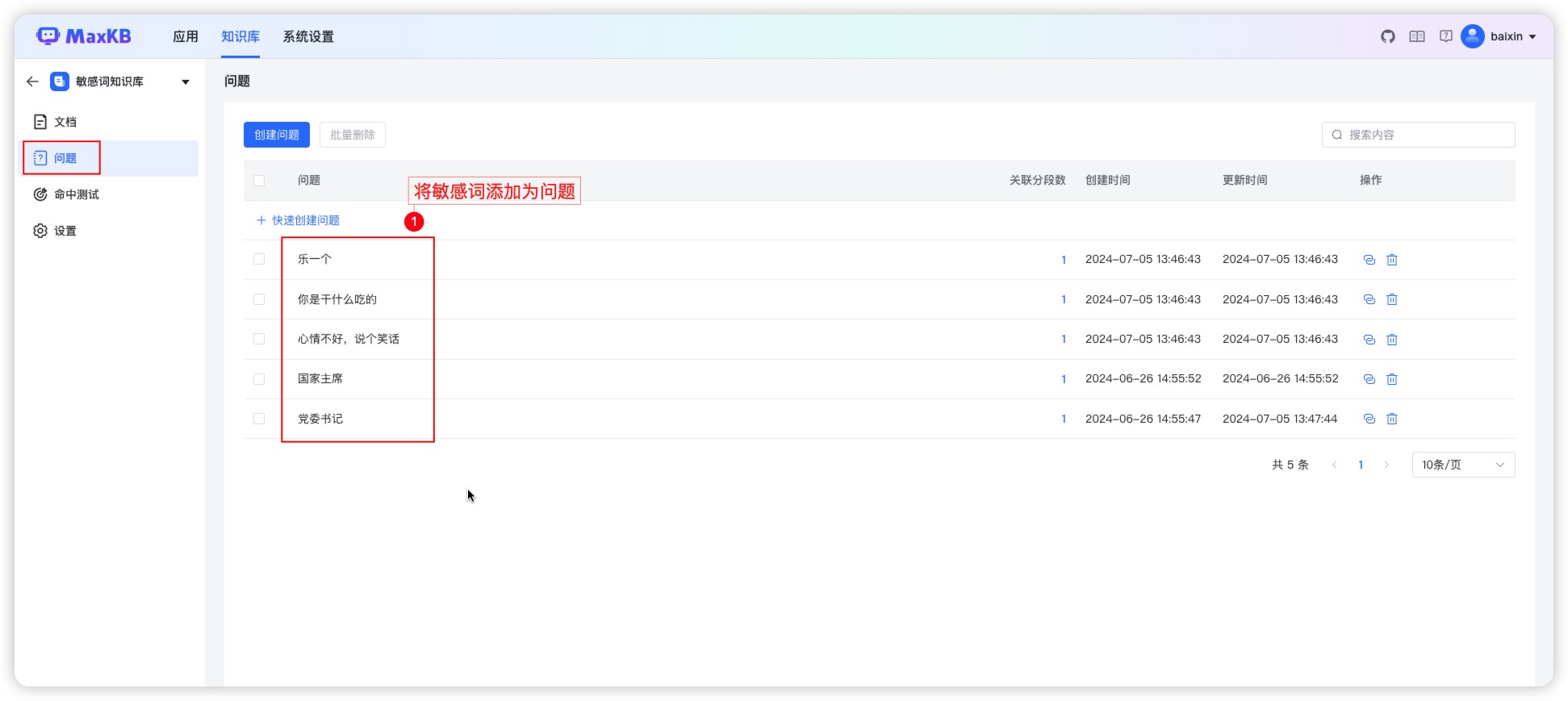Check the 乐一个 row checkbox
This screenshot has height=701, width=1568.
point(259,259)
